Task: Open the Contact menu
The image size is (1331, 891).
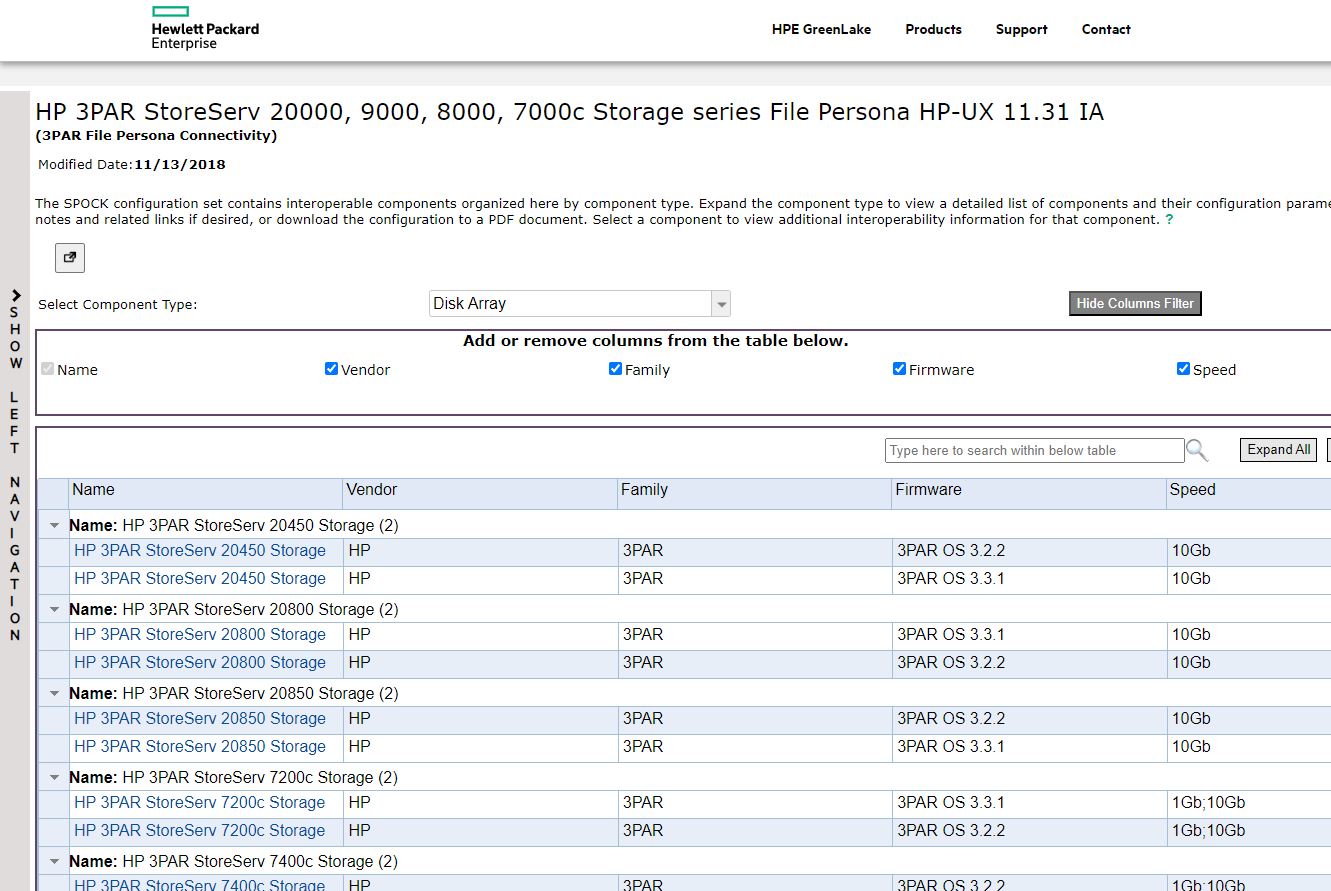Action: [1106, 30]
